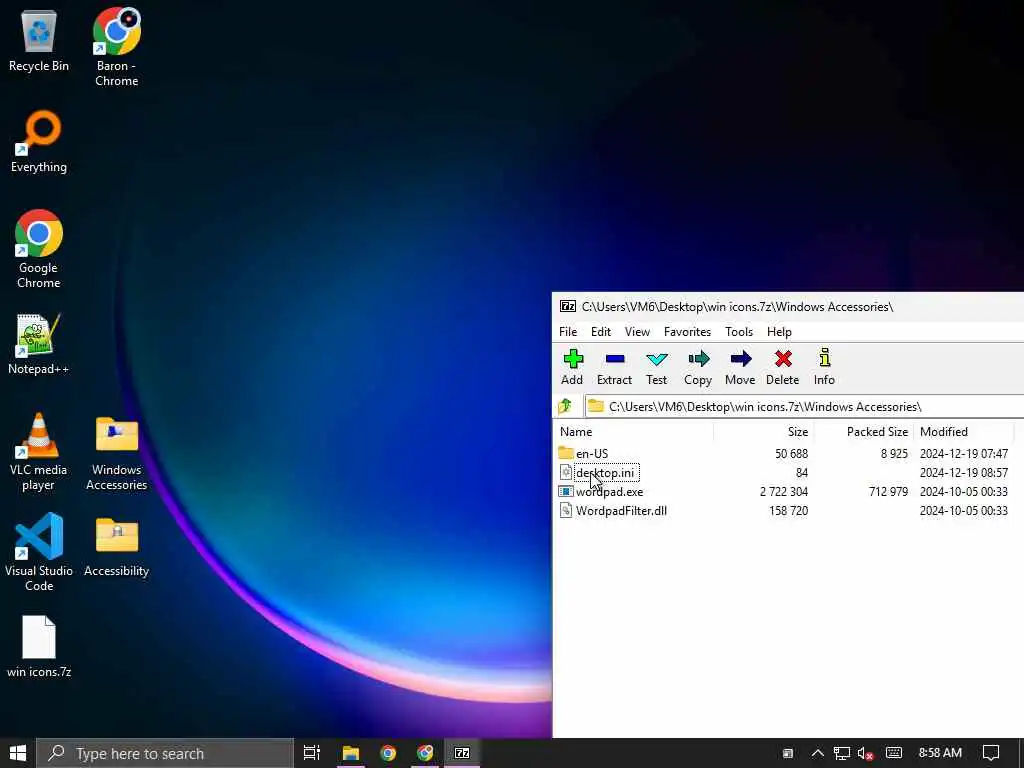Select the Accessibility desktop folder
The image size is (1024, 768).
point(116,546)
